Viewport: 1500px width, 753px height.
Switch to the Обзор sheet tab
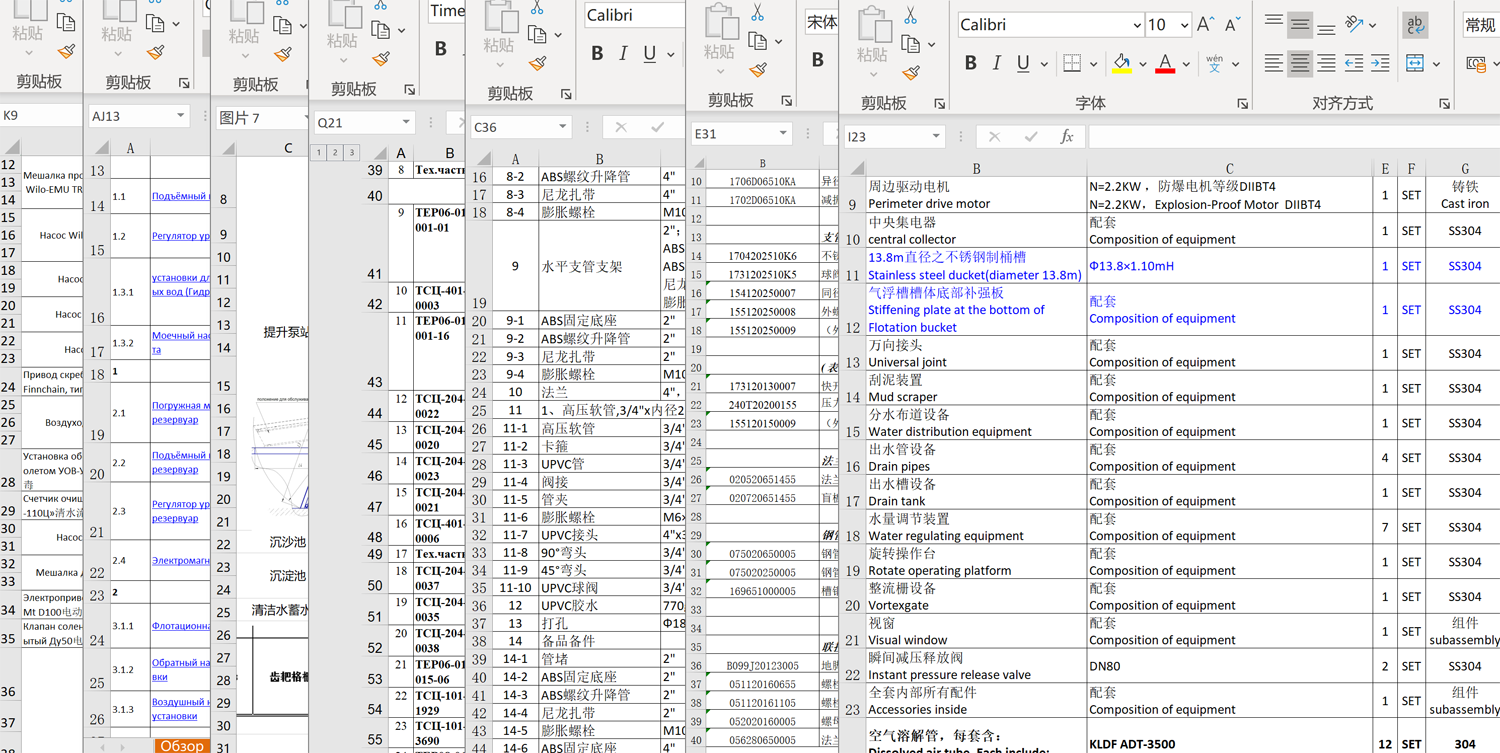[x=182, y=745]
